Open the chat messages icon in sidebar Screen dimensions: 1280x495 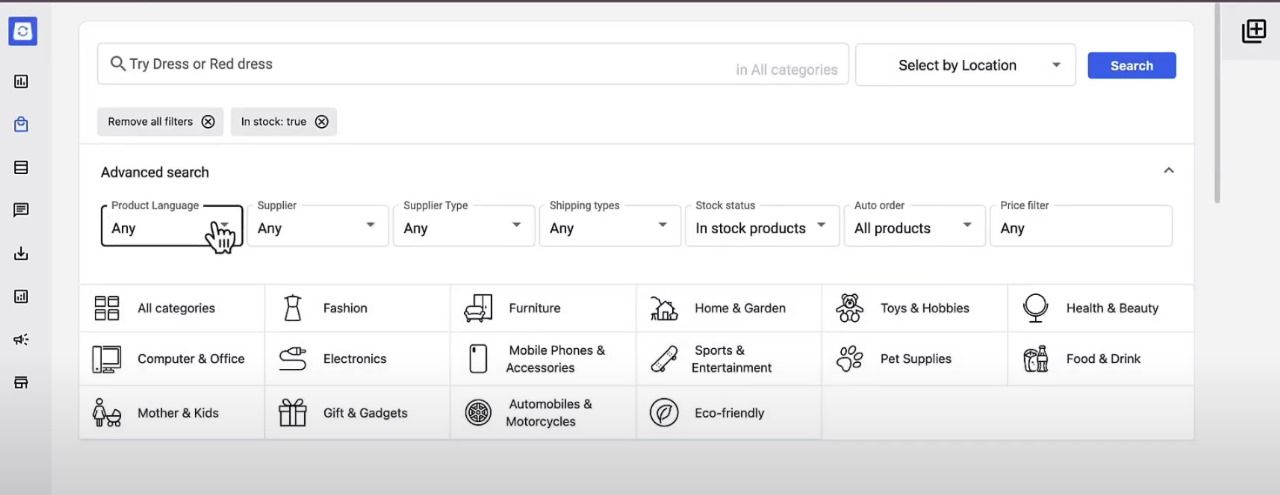21,210
